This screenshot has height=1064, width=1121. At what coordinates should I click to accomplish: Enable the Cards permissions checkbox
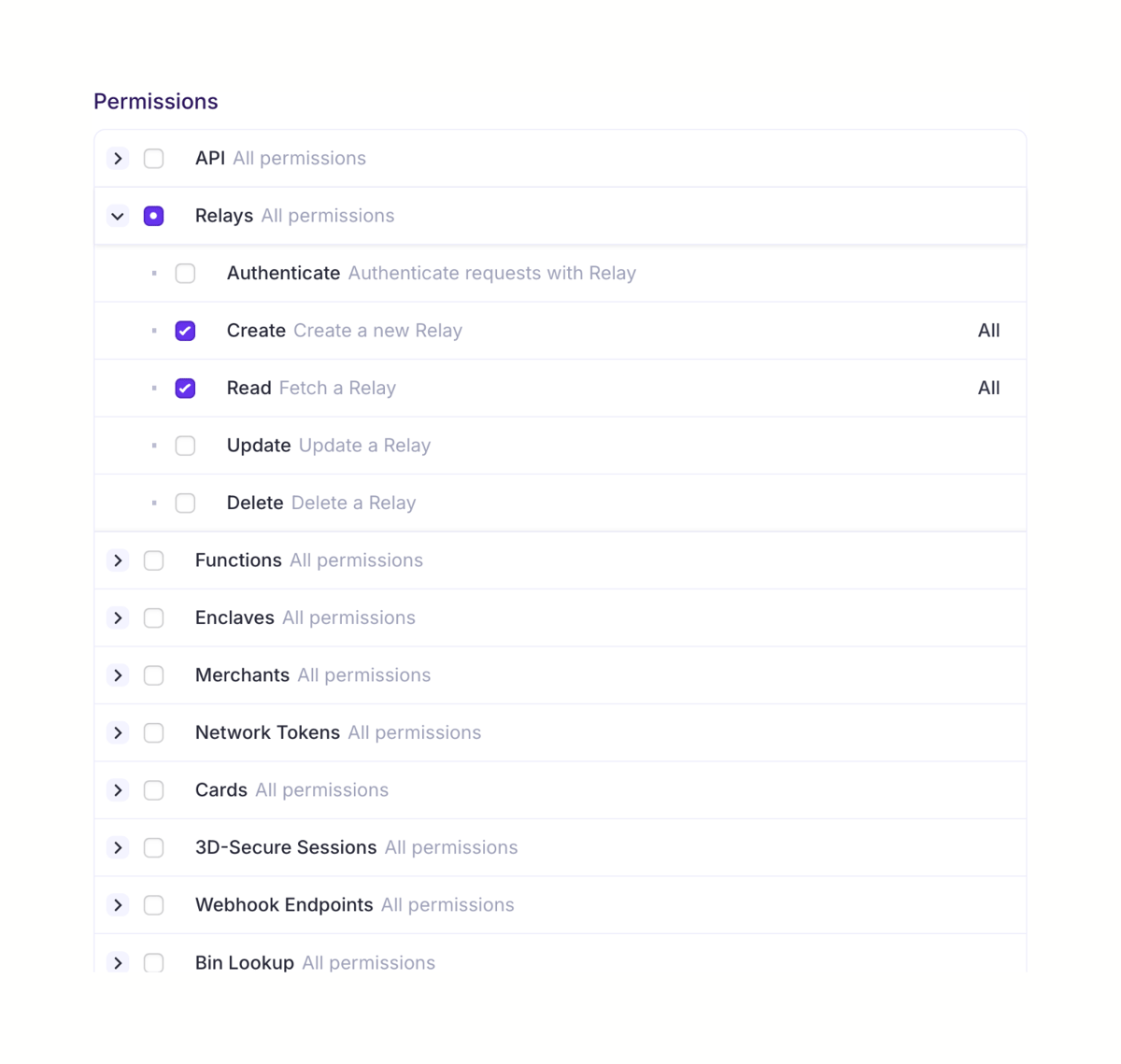(x=153, y=789)
